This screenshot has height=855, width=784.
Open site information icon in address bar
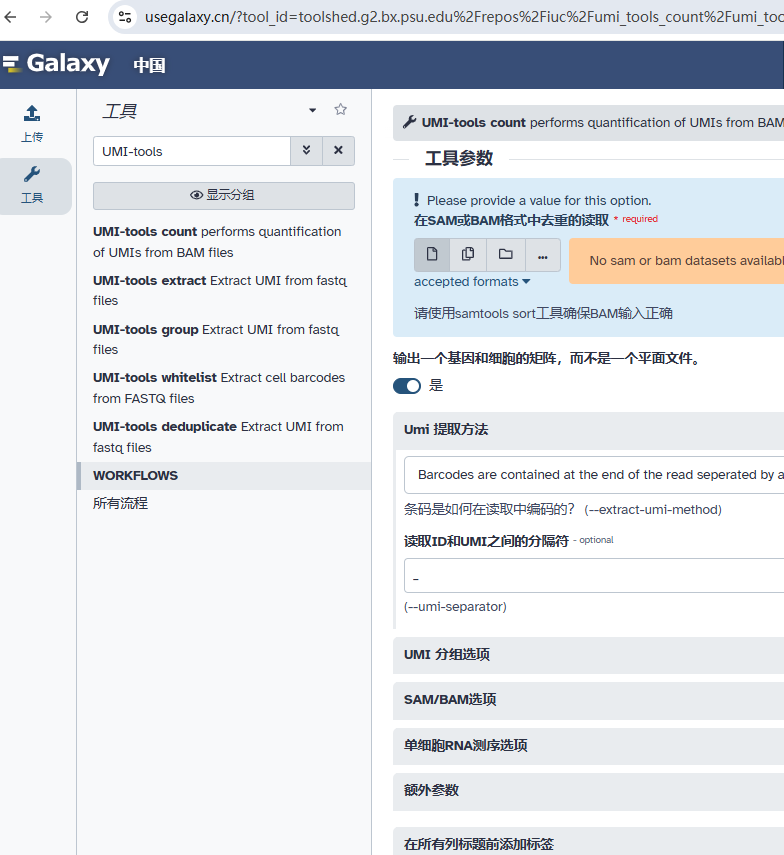(x=125, y=17)
